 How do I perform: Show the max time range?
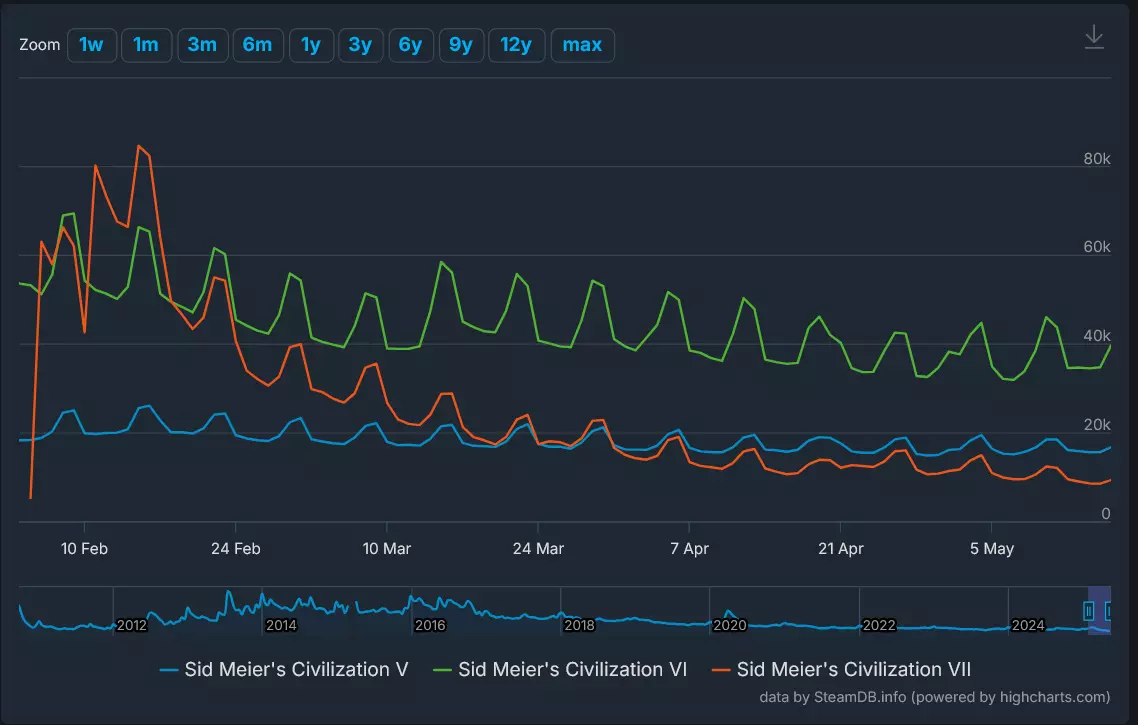[582, 45]
